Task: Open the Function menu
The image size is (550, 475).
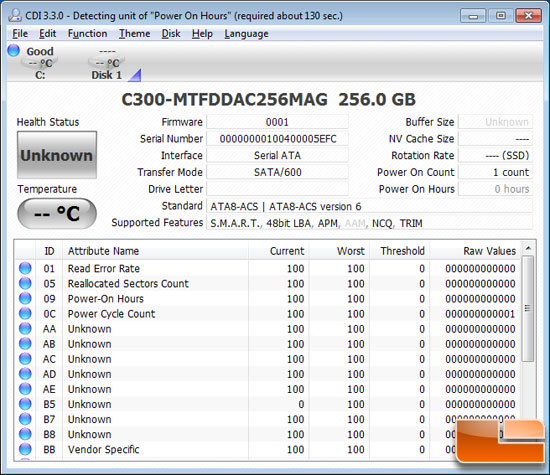Action: 87,34
